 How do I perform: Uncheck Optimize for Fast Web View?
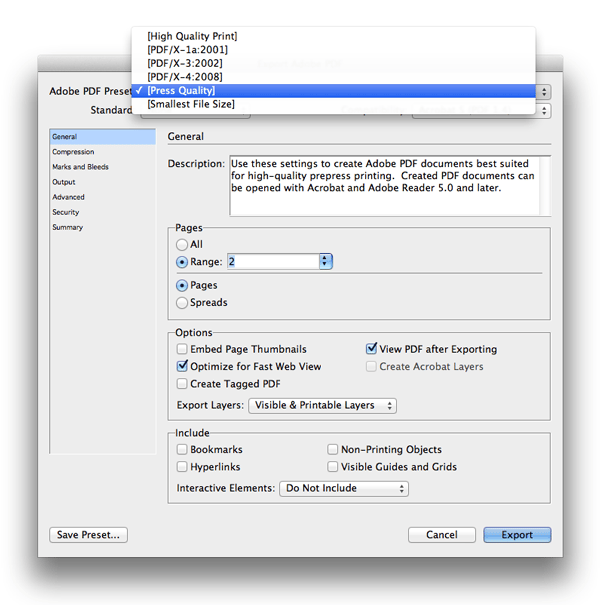(182, 366)
